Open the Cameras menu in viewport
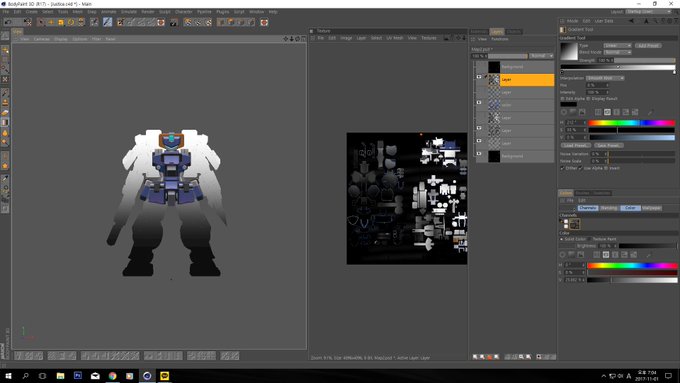The height and width of the screenshot is (383, 680). (42, 39)
